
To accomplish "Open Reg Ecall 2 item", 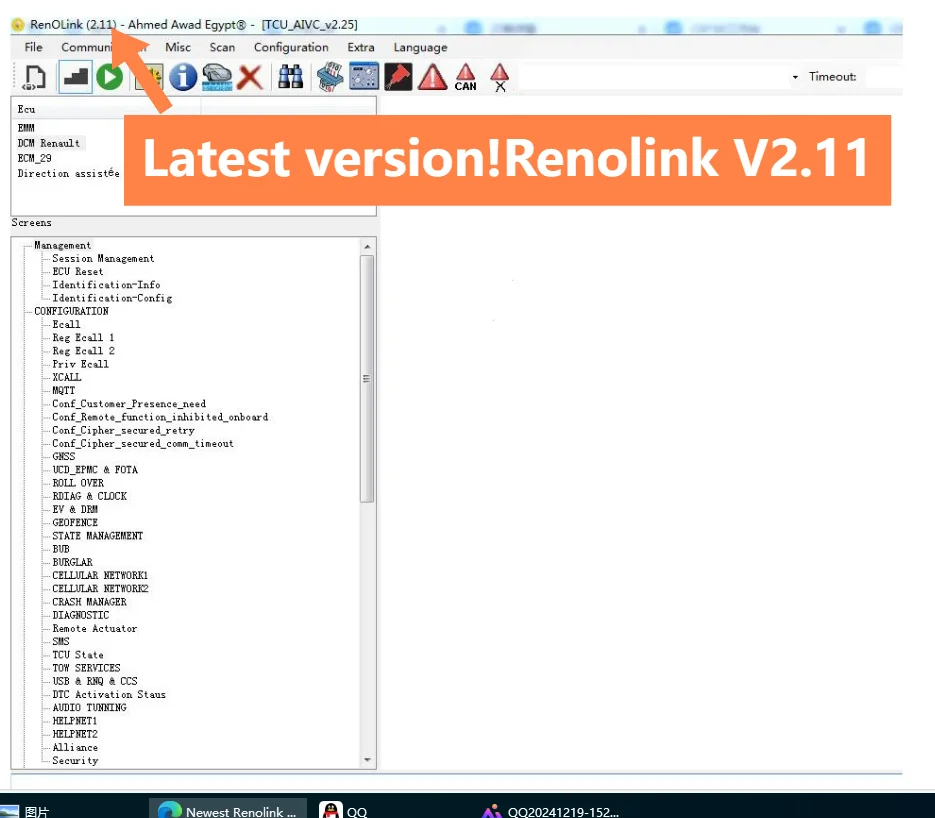I will coord(83,351).
